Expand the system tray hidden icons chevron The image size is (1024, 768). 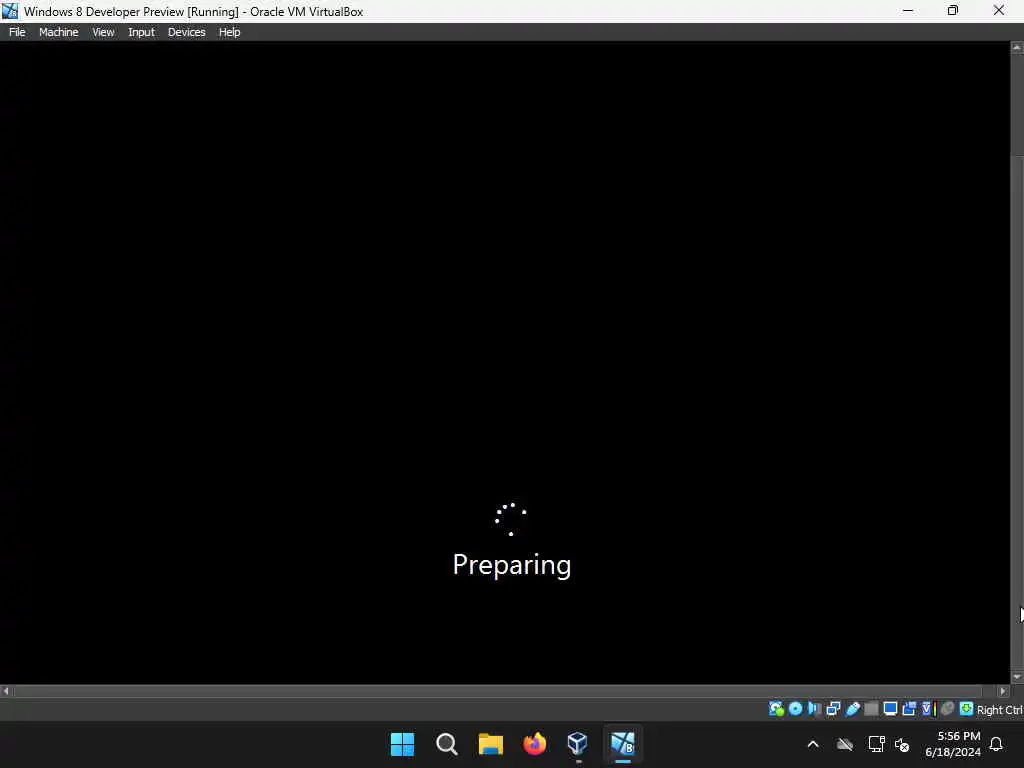pyautogui.click(x=813, y=744)
